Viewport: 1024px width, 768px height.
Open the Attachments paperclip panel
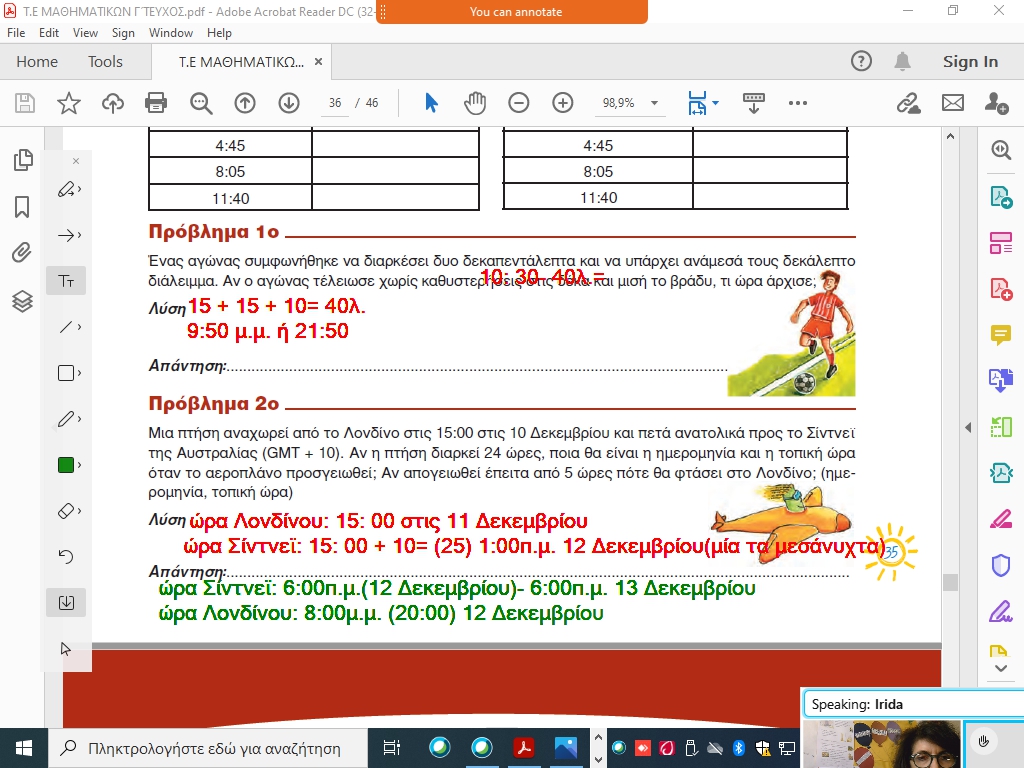point(22,253)
